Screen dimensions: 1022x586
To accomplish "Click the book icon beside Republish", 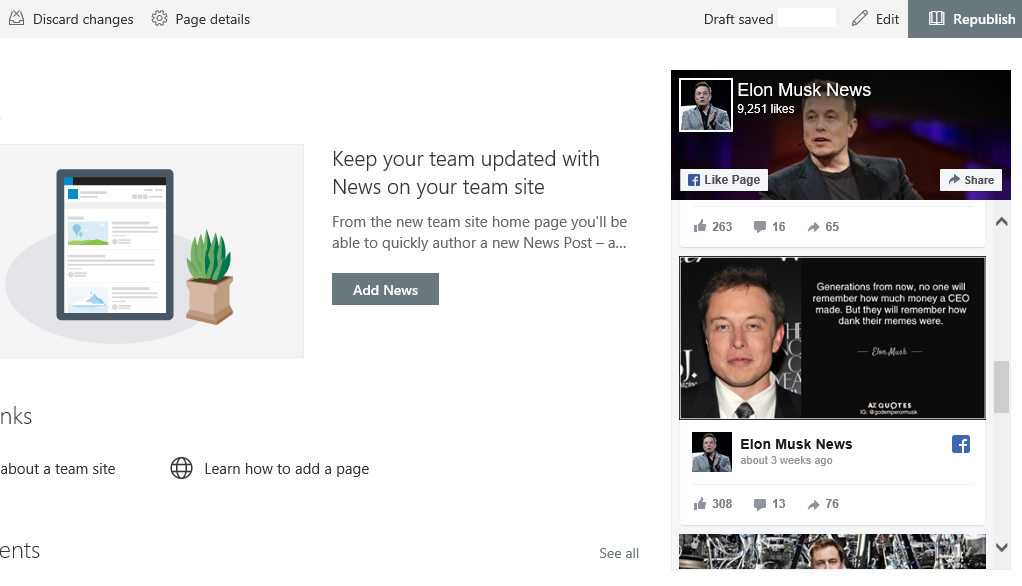I will 938,18.
